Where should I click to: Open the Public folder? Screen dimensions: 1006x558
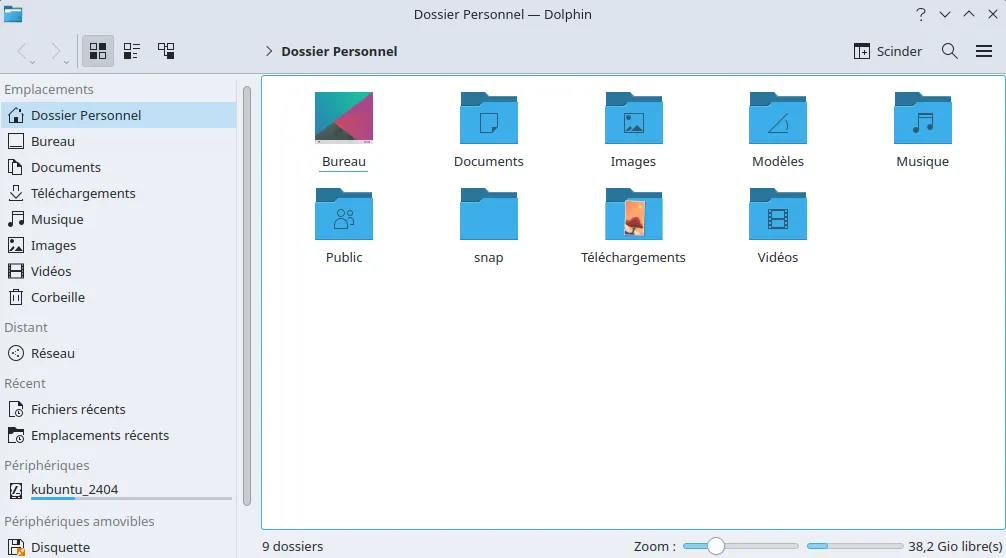344,215
